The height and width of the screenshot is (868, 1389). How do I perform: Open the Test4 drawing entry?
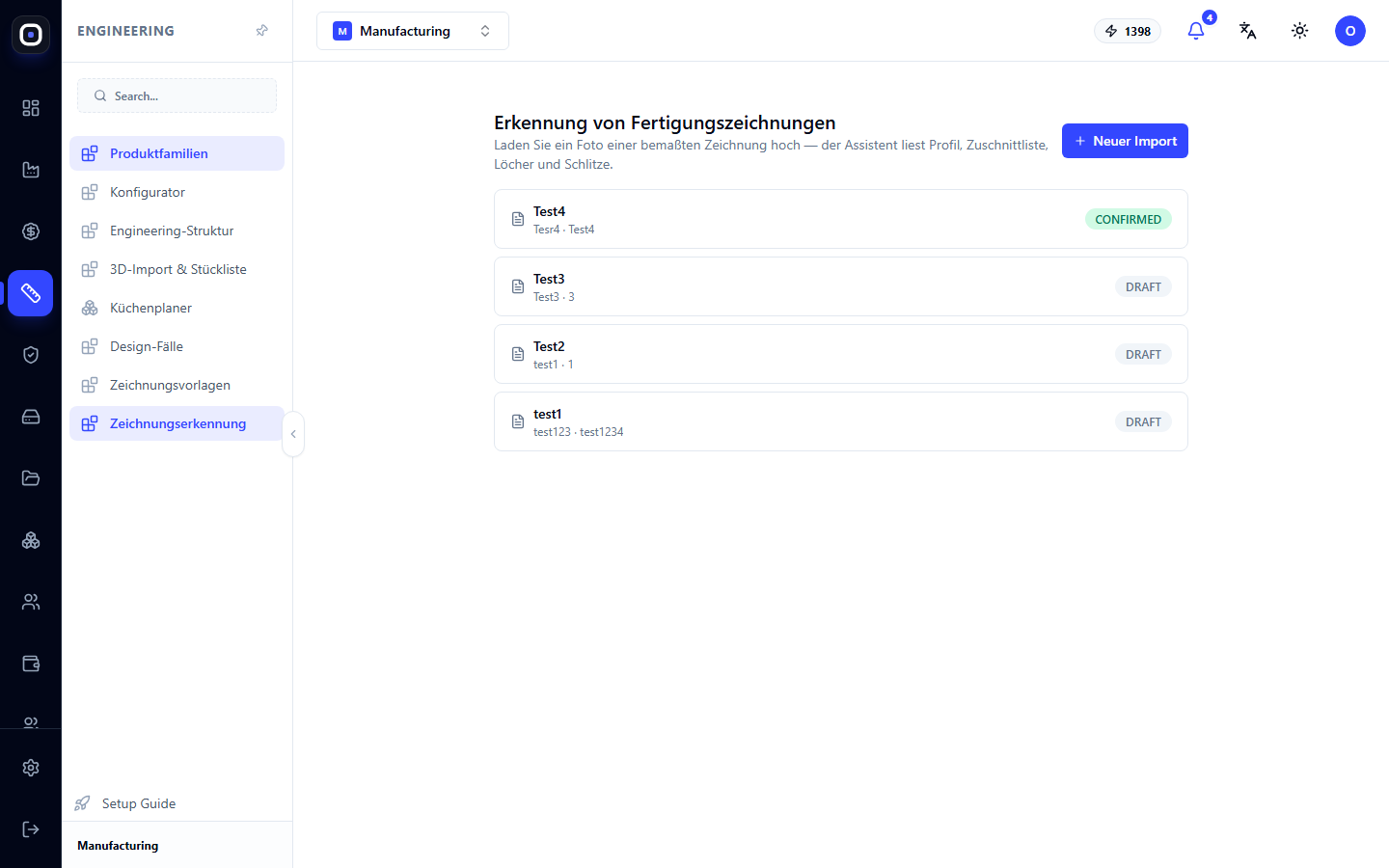841,219
